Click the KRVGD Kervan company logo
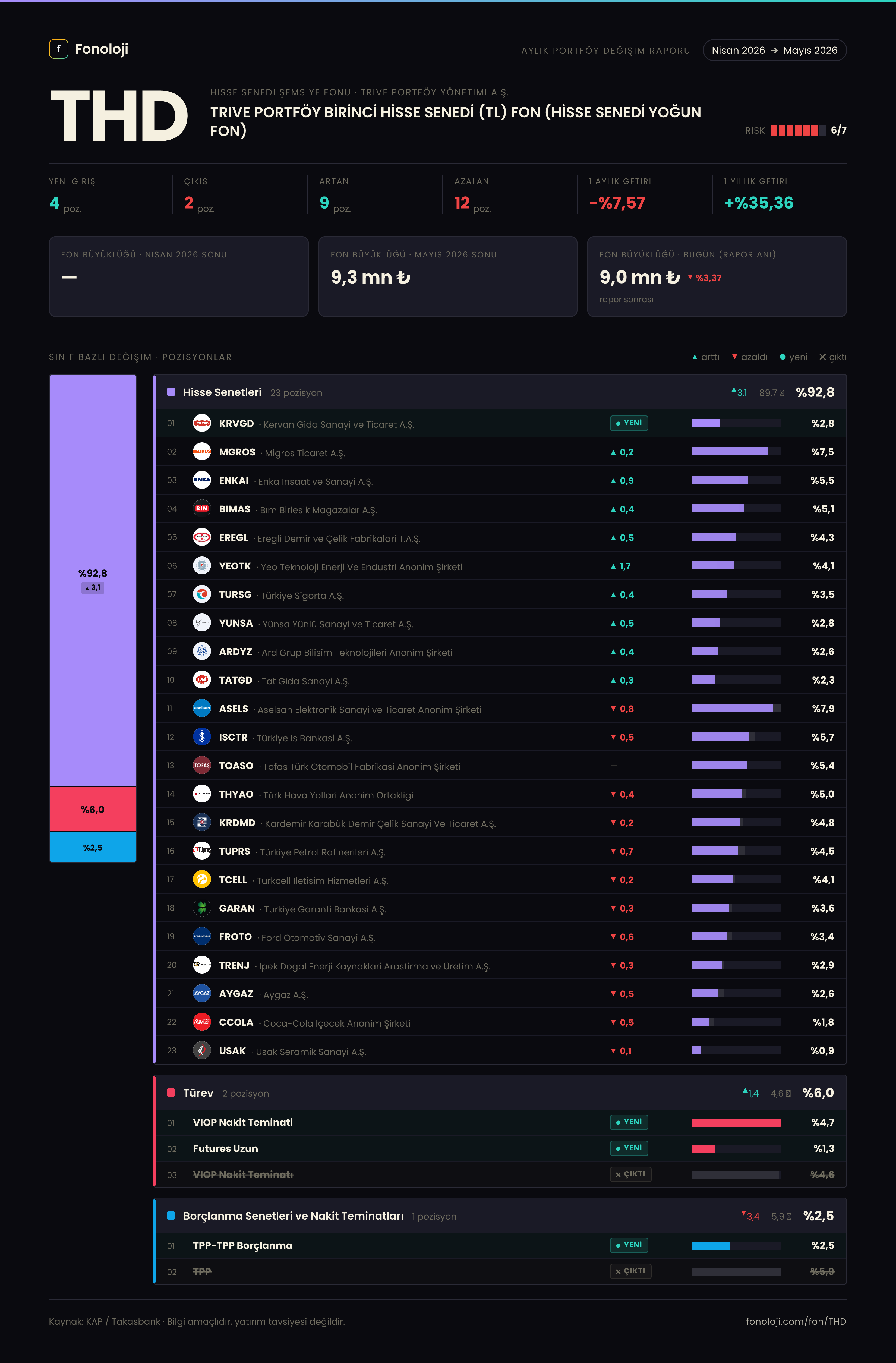Screen dimensions: 896x1363 point(201,423)
